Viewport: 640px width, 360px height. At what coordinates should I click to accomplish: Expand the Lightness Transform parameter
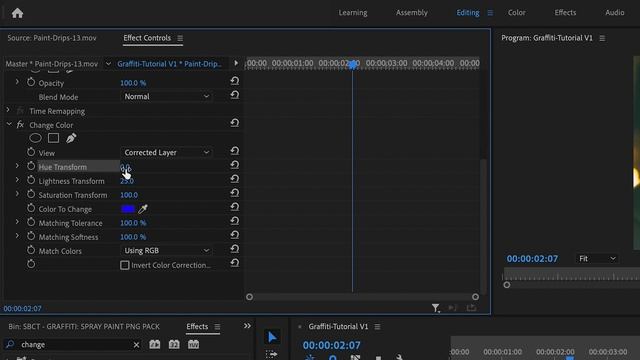coord(17,180)
